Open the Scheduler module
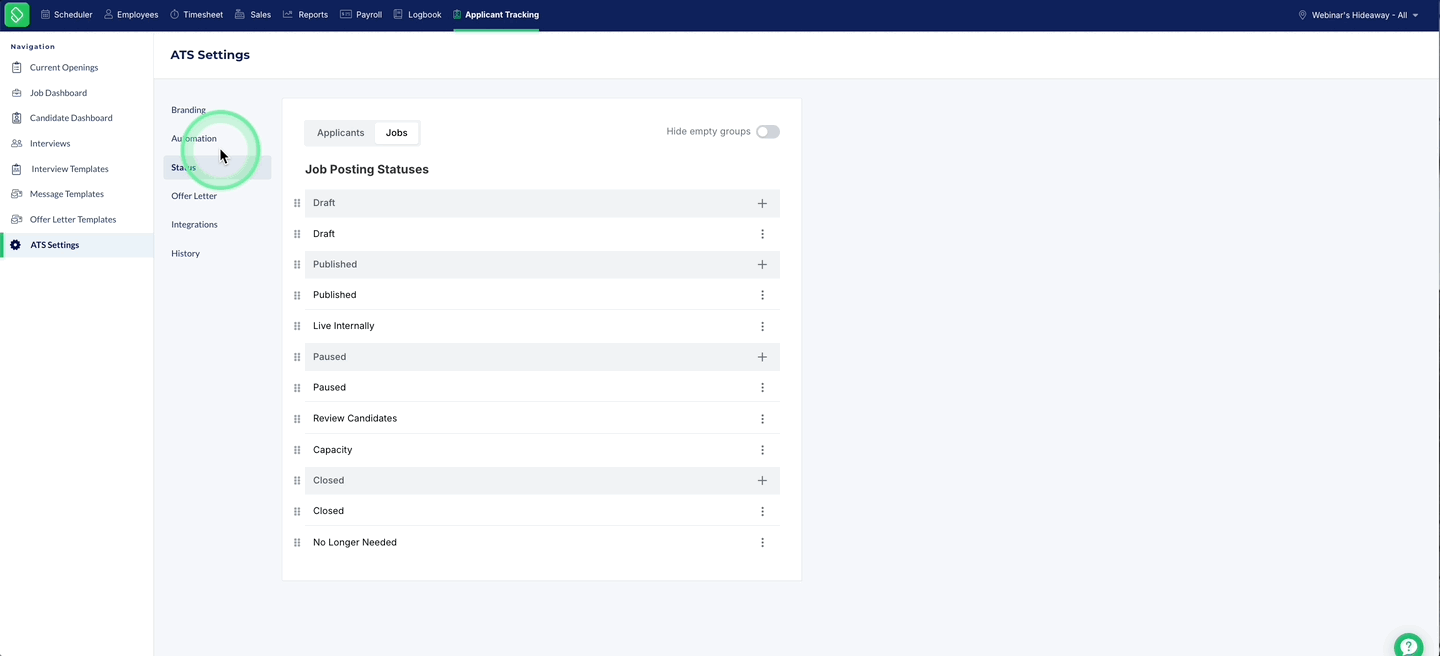Image resolution: width=1440 pixels, height=656 pixels. click(x=66, y=15)
